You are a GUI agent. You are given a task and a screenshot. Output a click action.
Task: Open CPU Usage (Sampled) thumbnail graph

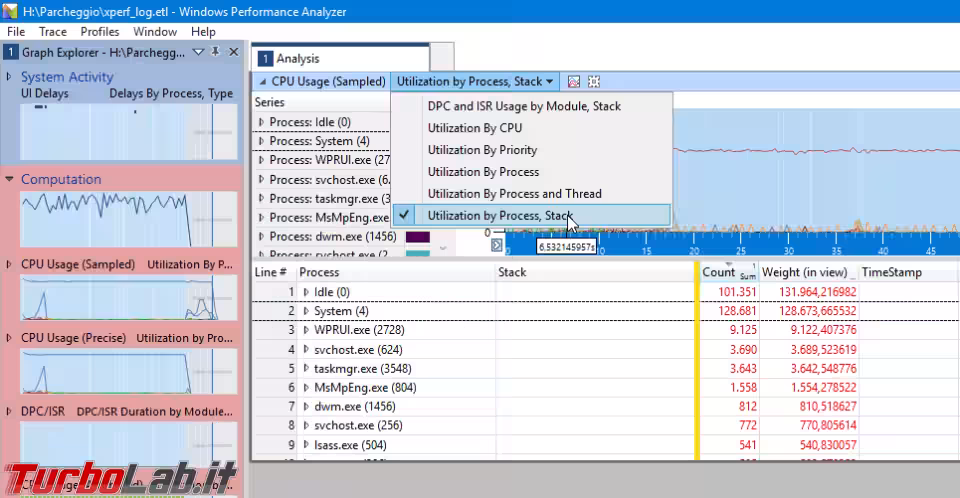[x=129, y=298]
